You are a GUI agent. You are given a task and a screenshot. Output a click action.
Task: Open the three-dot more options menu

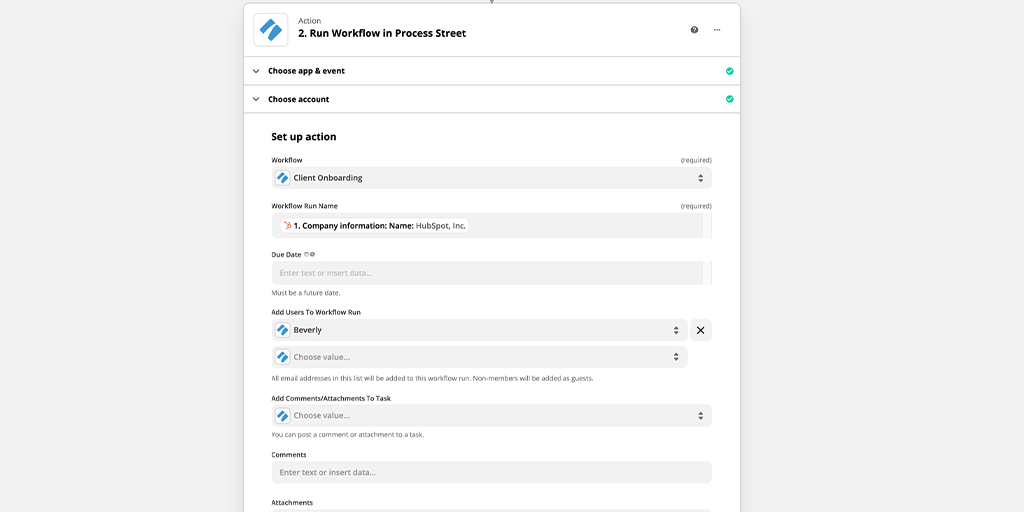click(x=717, y=30)
